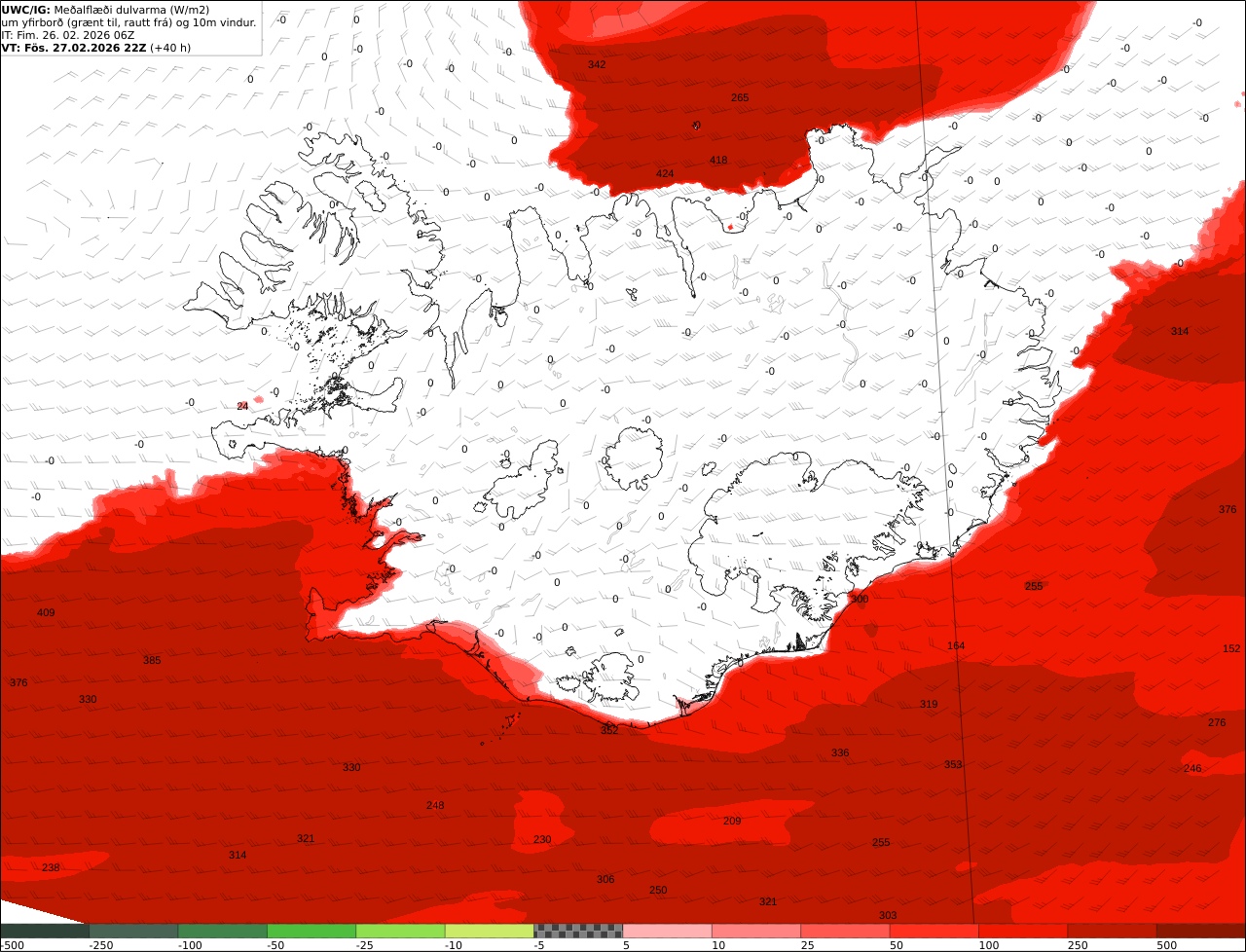Click the map value 353
This screenshot has width=1246, height=952.
coord(953,764)
